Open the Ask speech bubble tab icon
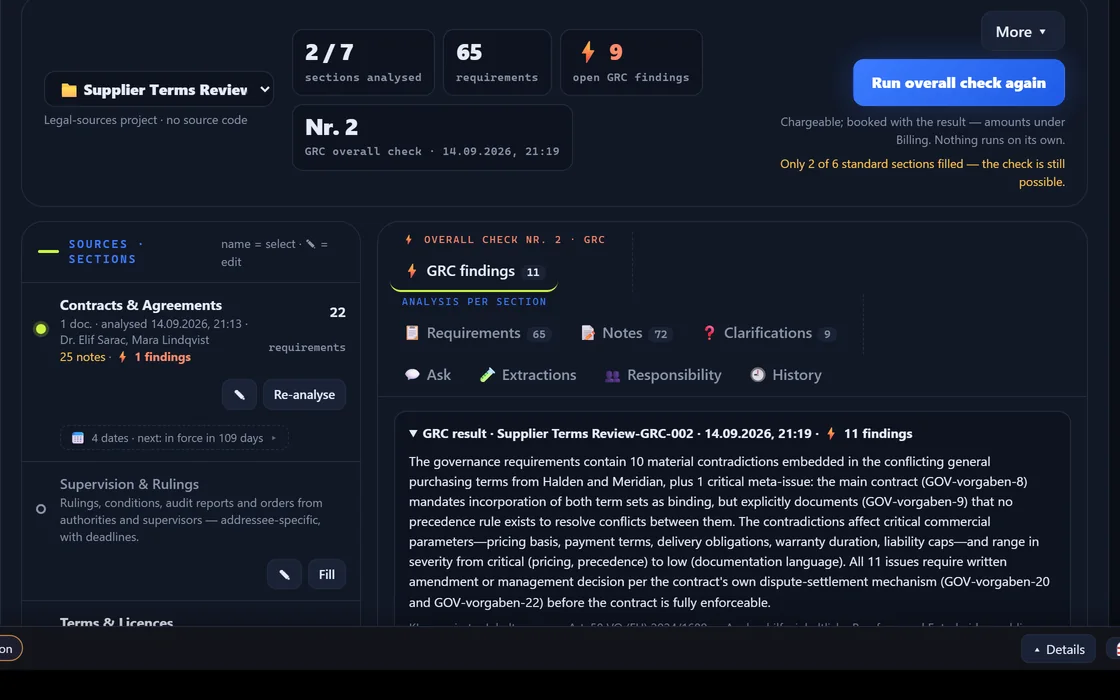This screenshot has width=1120, height=700. [x=412, y=375]
